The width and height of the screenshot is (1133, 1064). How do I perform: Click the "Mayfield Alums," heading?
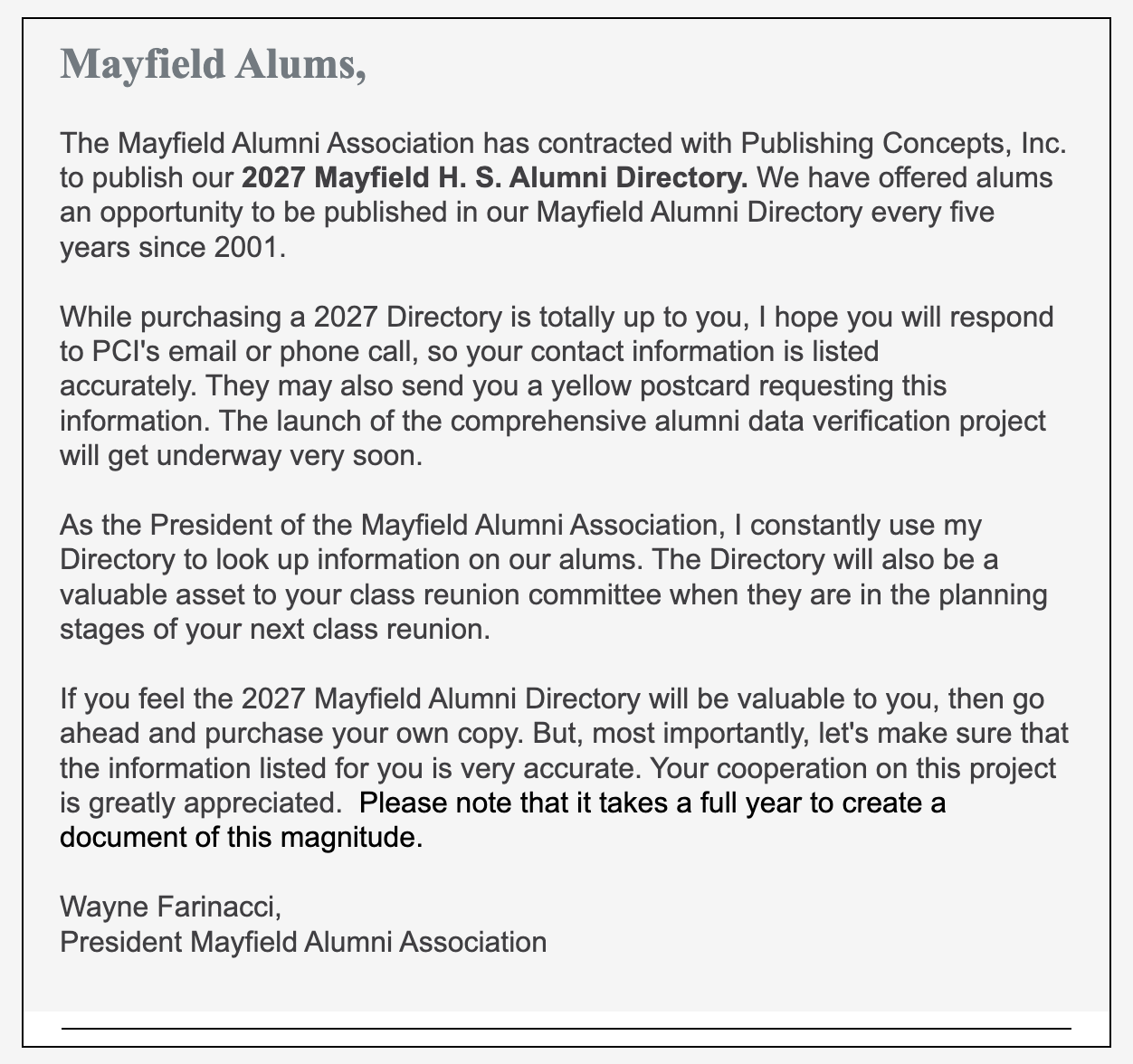pyautogui.click(x=213, y=65)
